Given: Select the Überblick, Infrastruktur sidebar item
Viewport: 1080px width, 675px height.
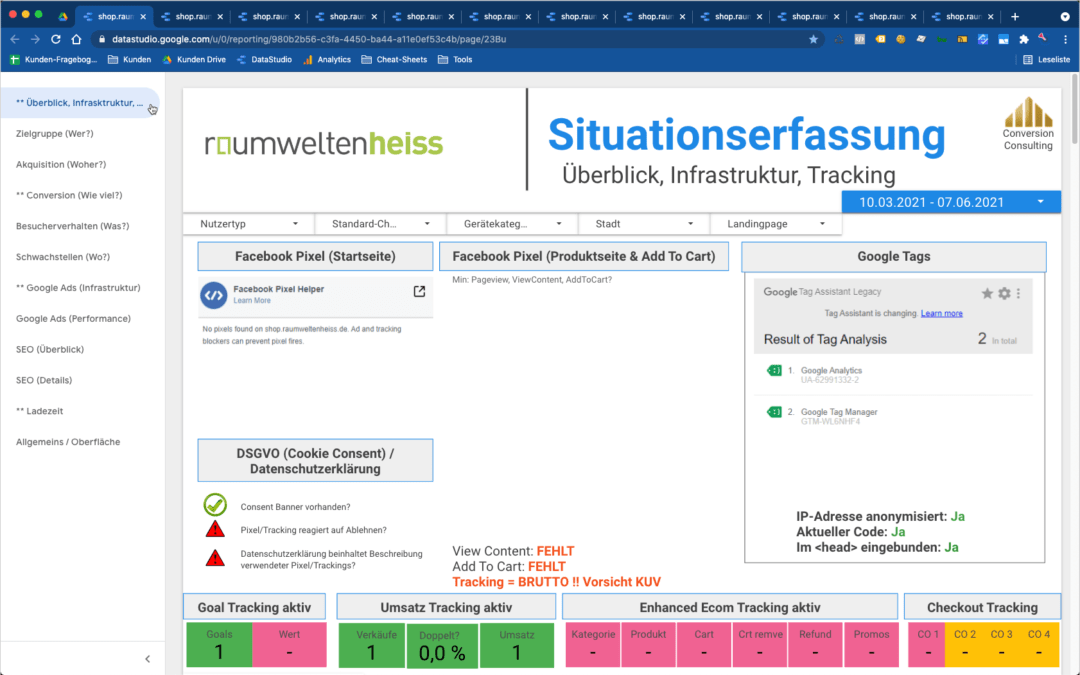Looking at the screenshot, I should (80, 102).
